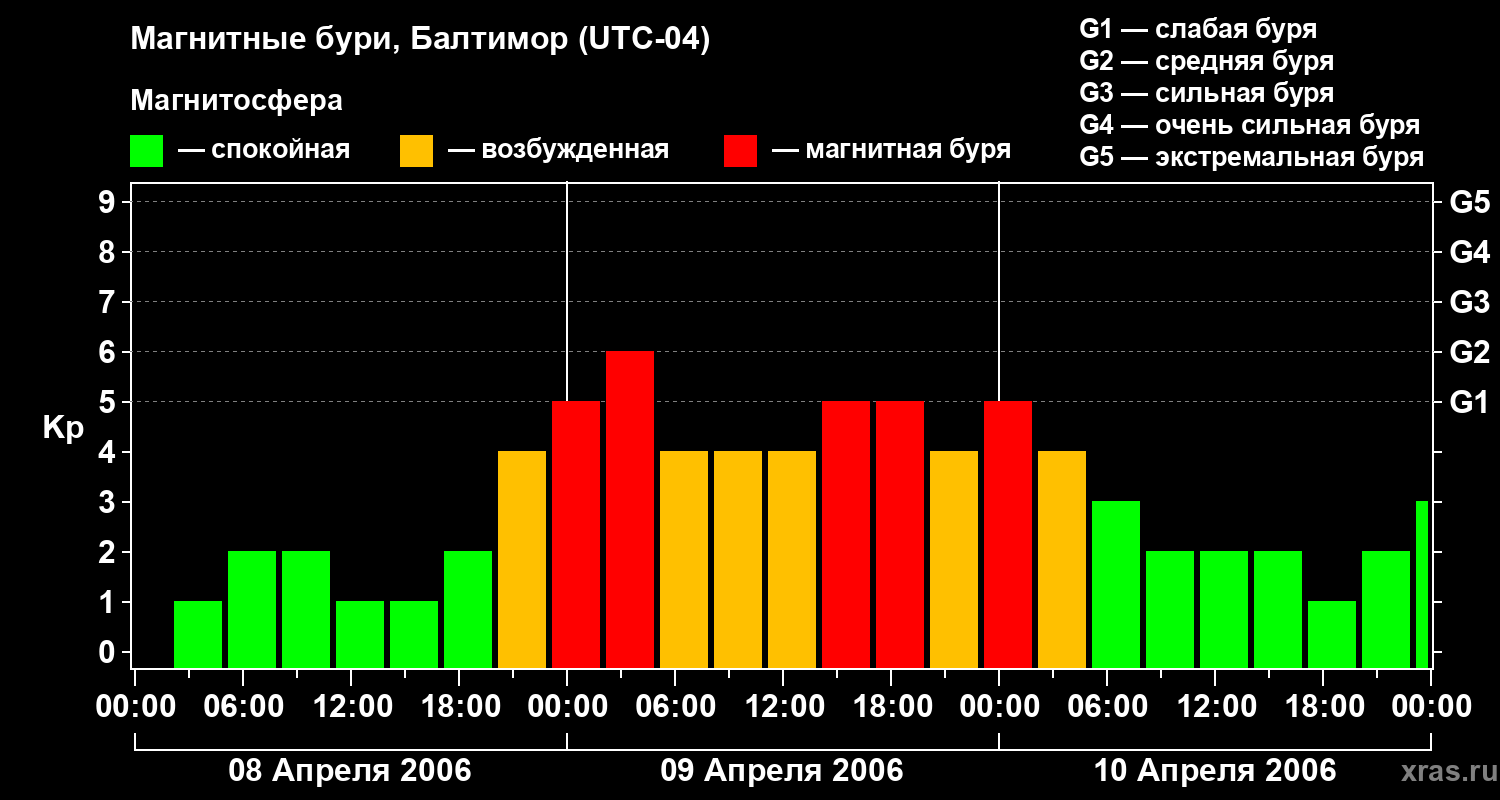Image resolution: width=1500 pixels, height=800 pixels.
Task: Click the green Kp 3 bar on April 10
Action: click(1116, 585)
